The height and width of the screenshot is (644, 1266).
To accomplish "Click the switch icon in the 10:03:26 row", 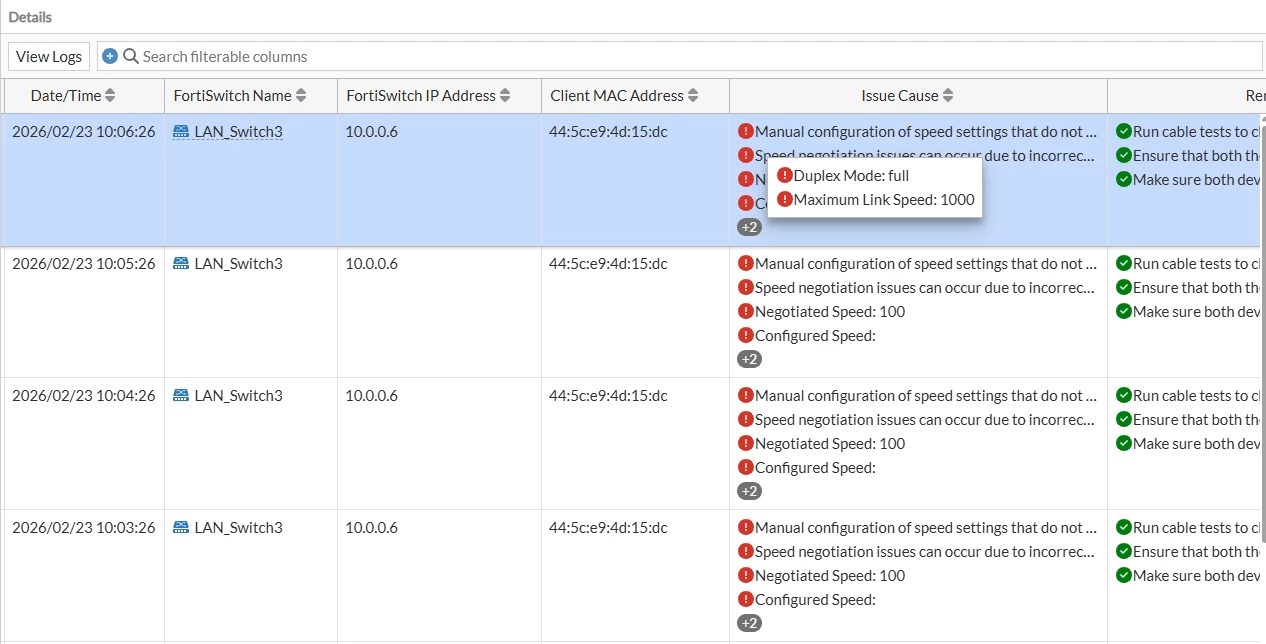I will [x=181, y=527].
